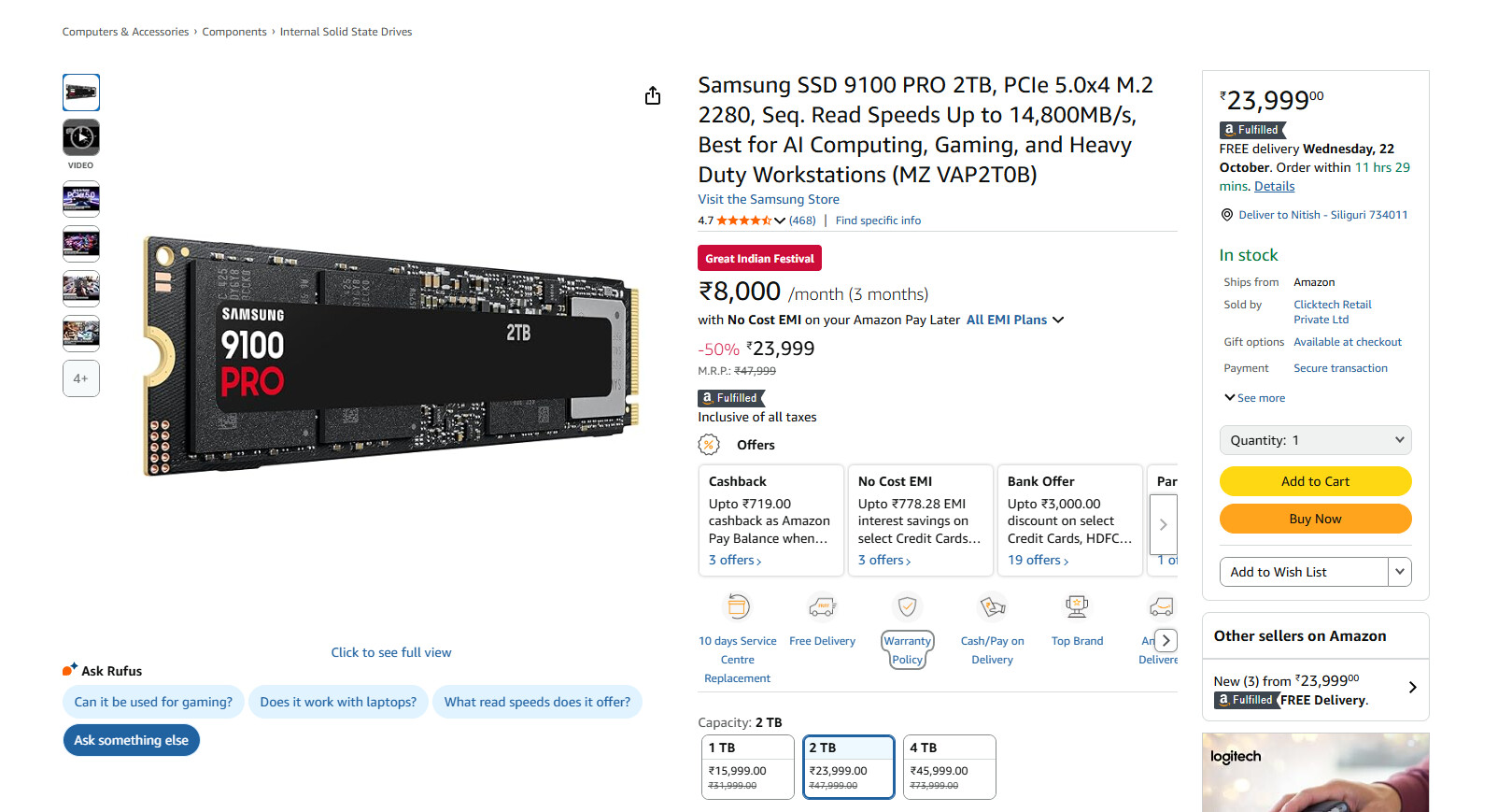
Task: Click the Cash/Pay on Delivery icon
Action: 992,607
